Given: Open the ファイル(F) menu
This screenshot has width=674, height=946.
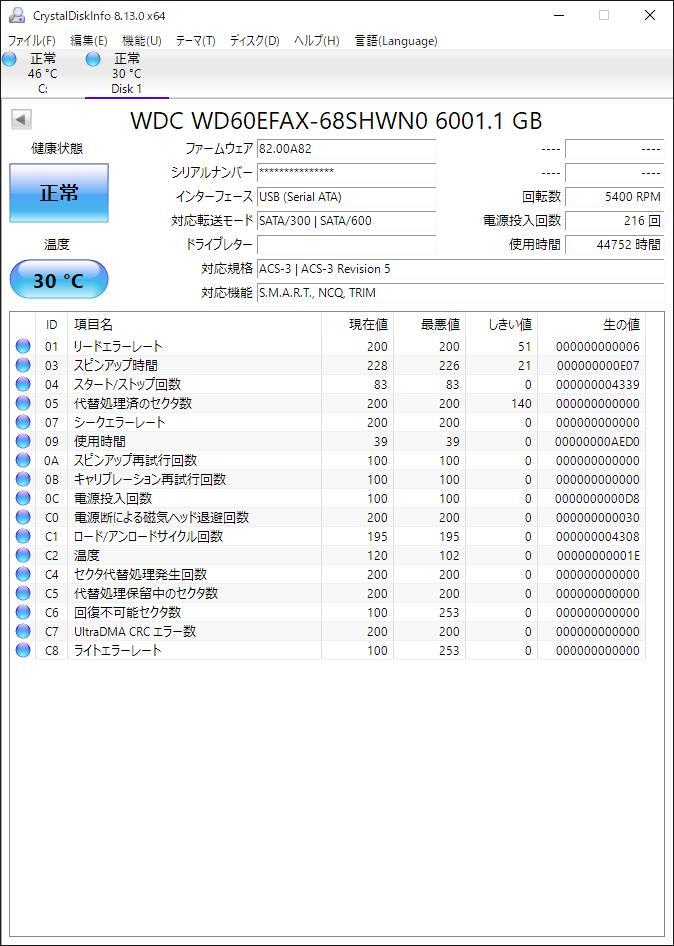Looking at the screenshot, I should (31, 41).
